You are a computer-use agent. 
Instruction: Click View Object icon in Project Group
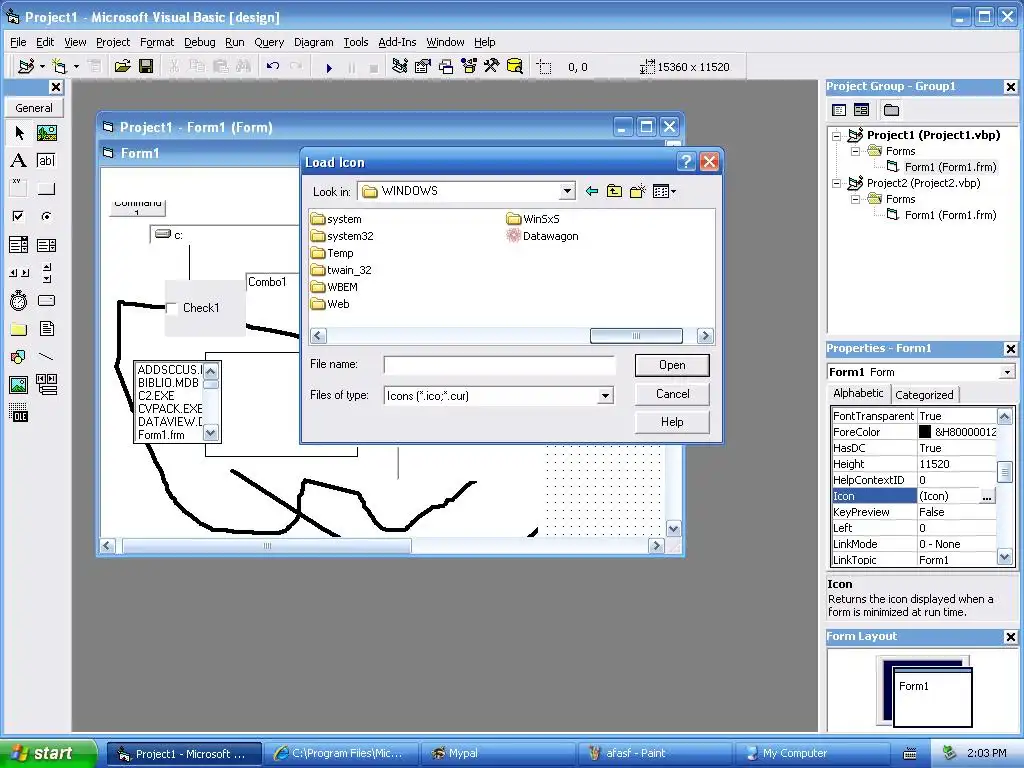[861, 110]
